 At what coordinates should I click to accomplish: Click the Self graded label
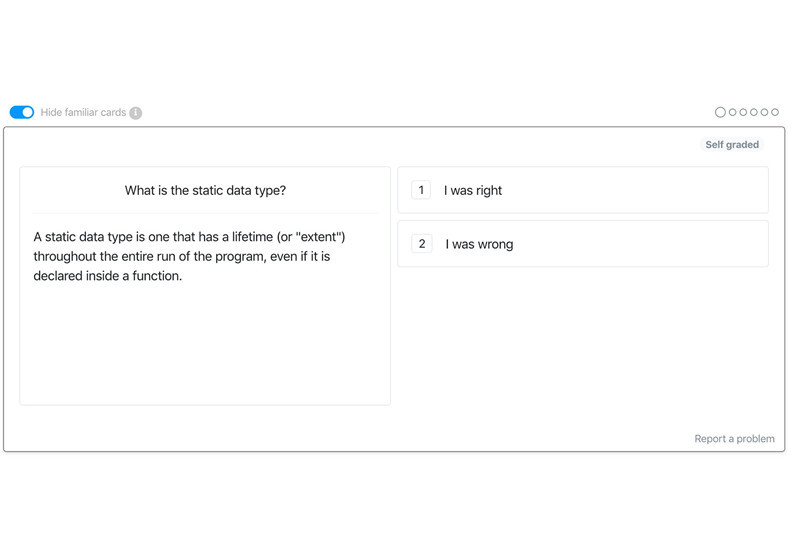732,144
